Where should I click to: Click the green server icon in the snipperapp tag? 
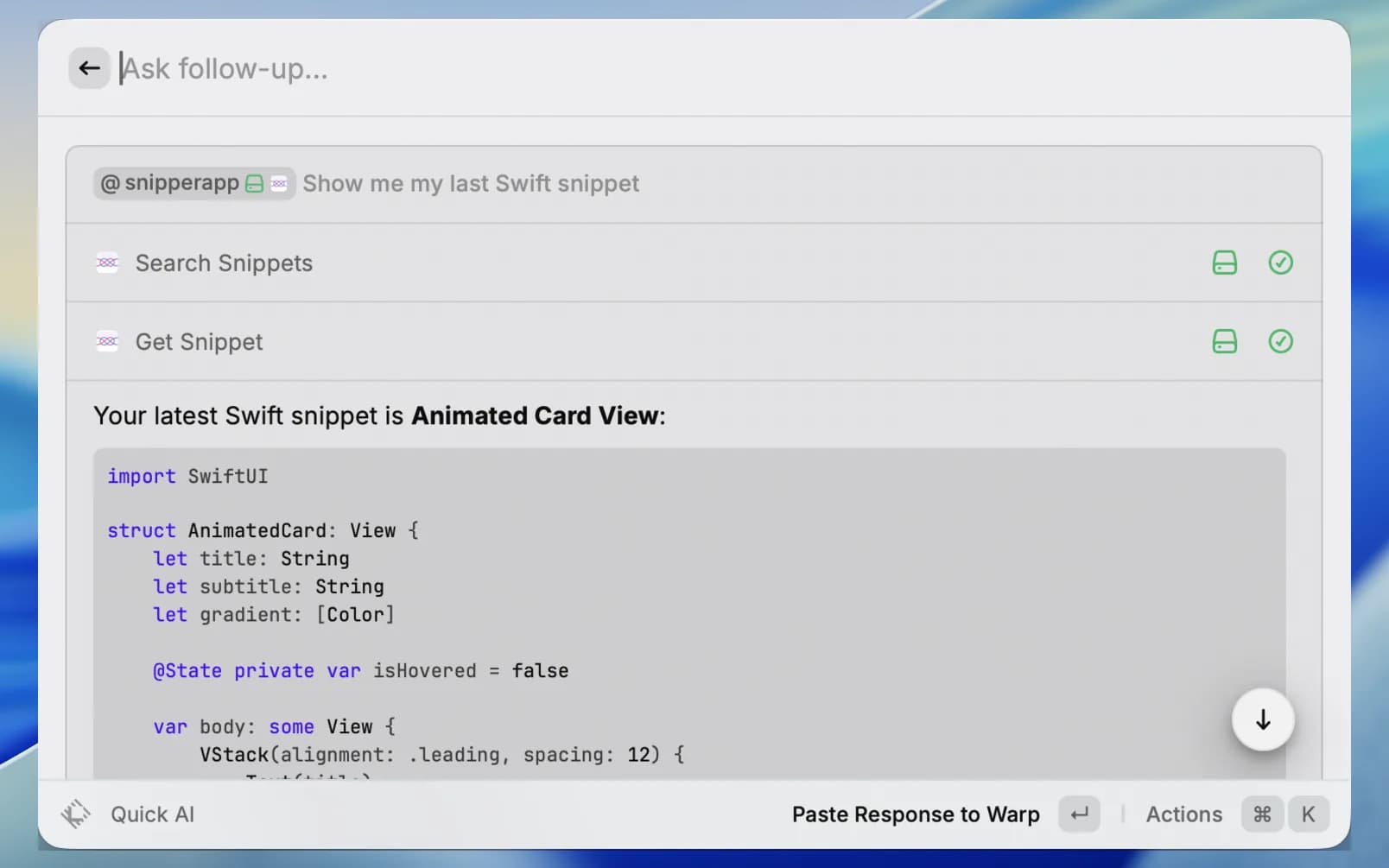[x=254, y=184]
